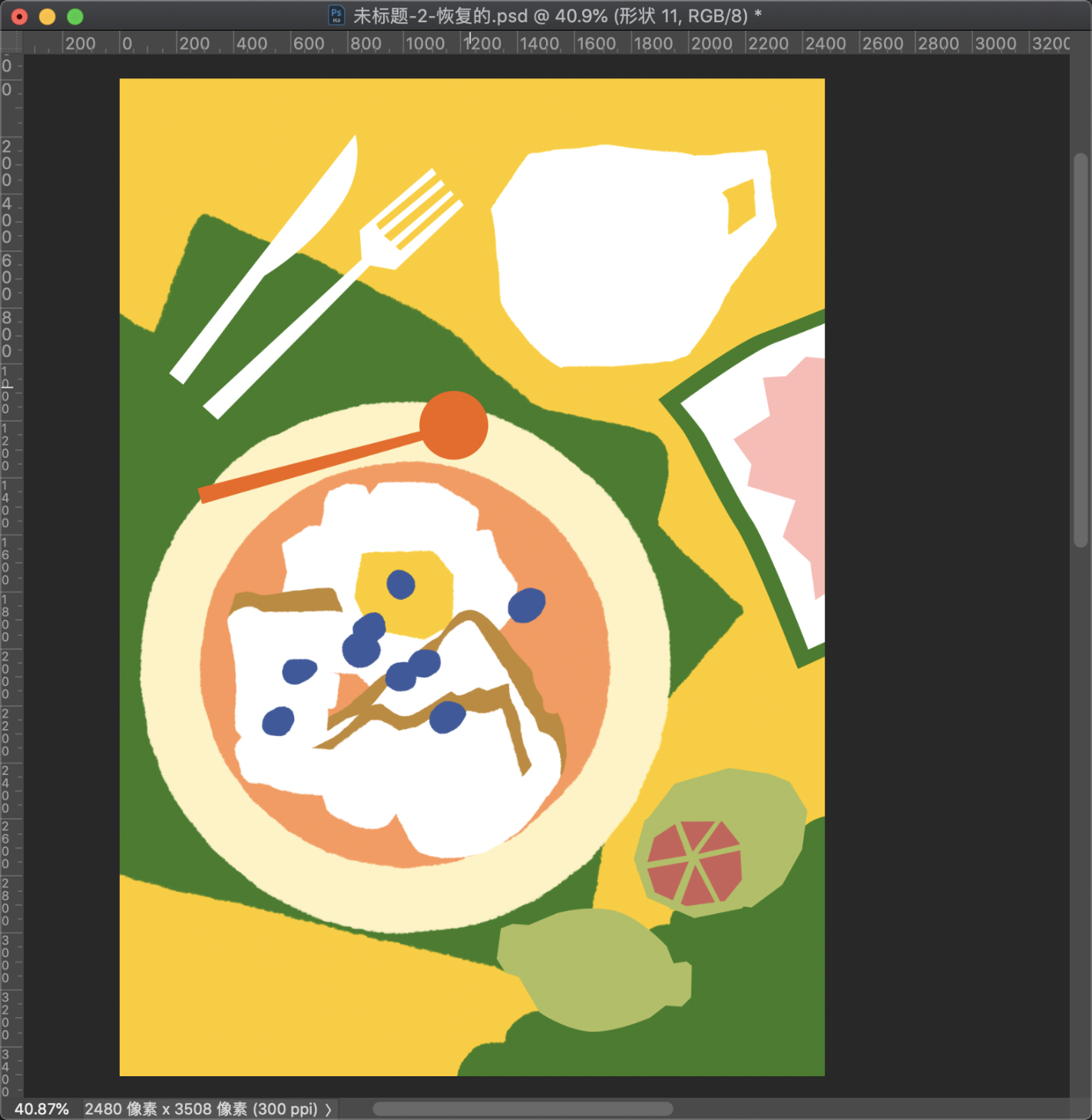Click the document size text 2480 x 3508
This screenshot has width=1092, height=1120.
[201, 1109]
